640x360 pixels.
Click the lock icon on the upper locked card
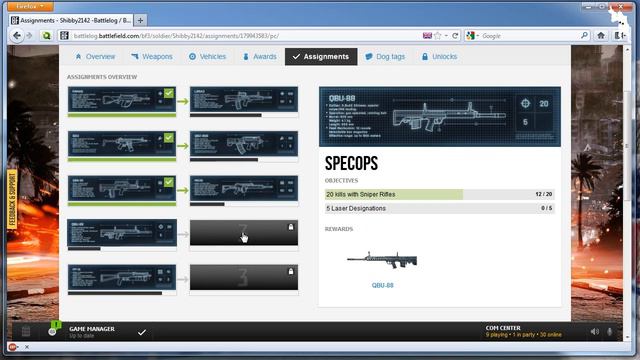point(291,227)
